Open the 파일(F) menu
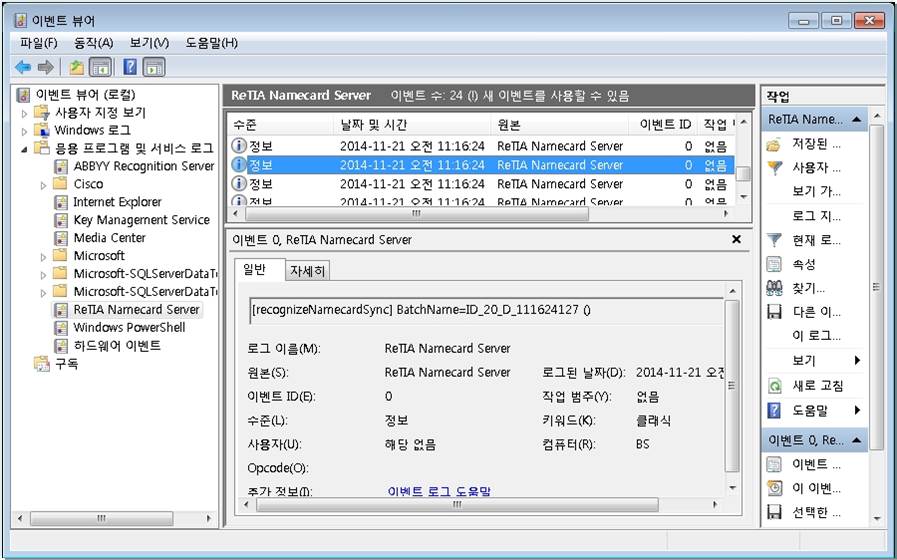The width and height of the screenshot is (897, 560). point(38,43)
